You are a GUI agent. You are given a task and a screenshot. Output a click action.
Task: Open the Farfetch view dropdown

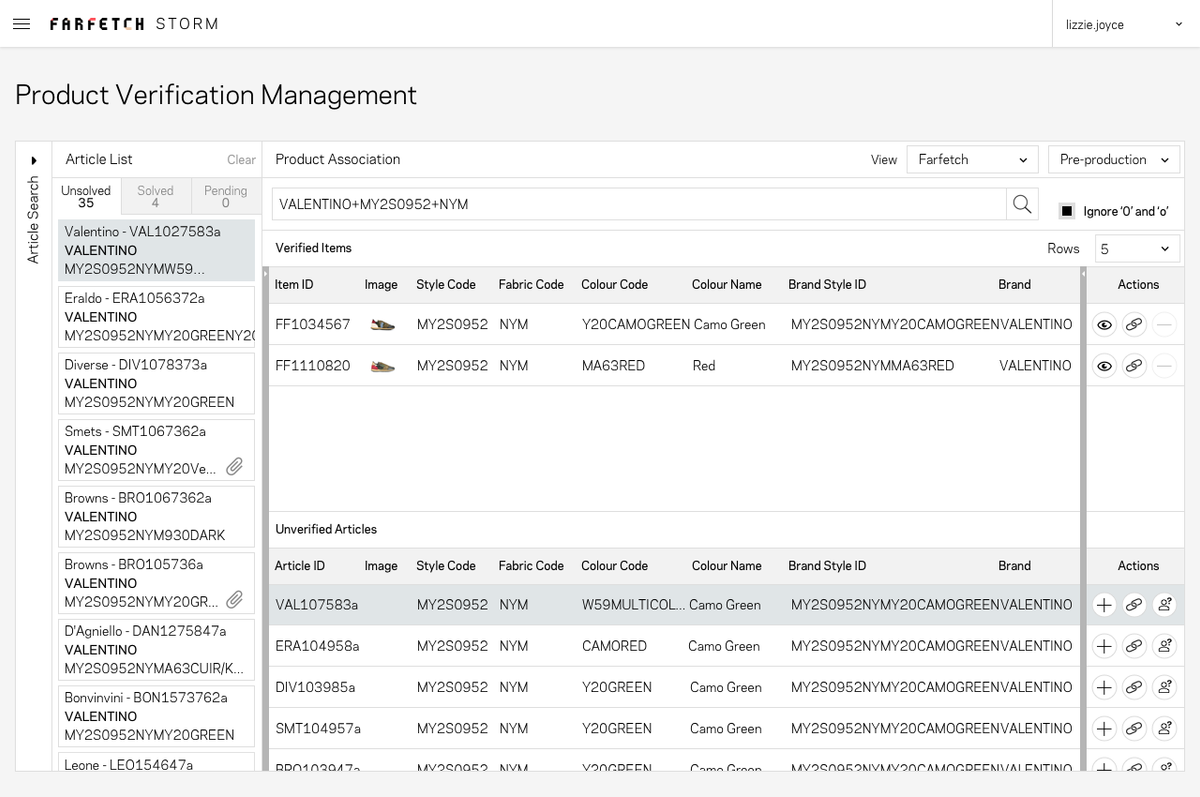pos(972,160)
